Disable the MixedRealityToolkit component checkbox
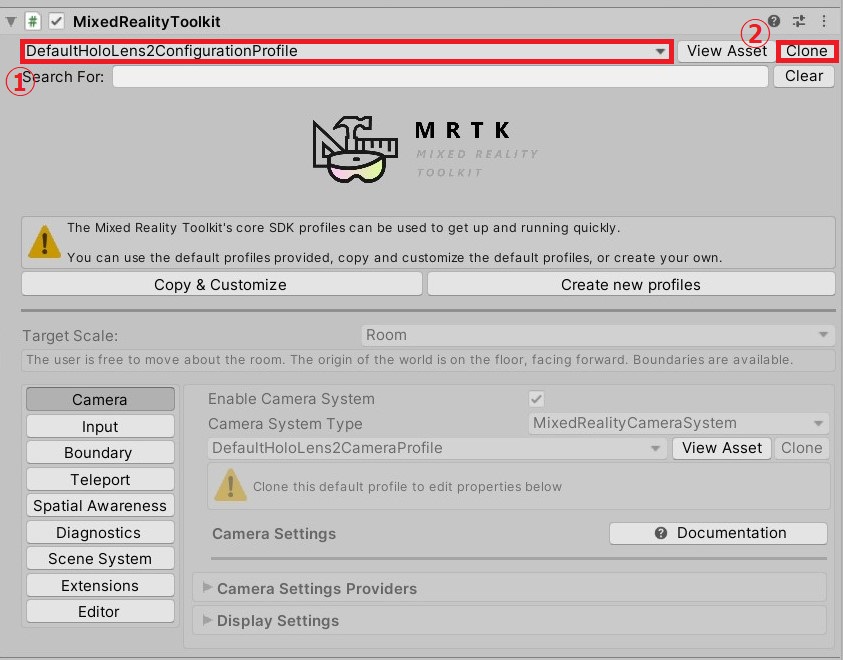The height and width of the screenshot is (660, 843). click(56, 21)
